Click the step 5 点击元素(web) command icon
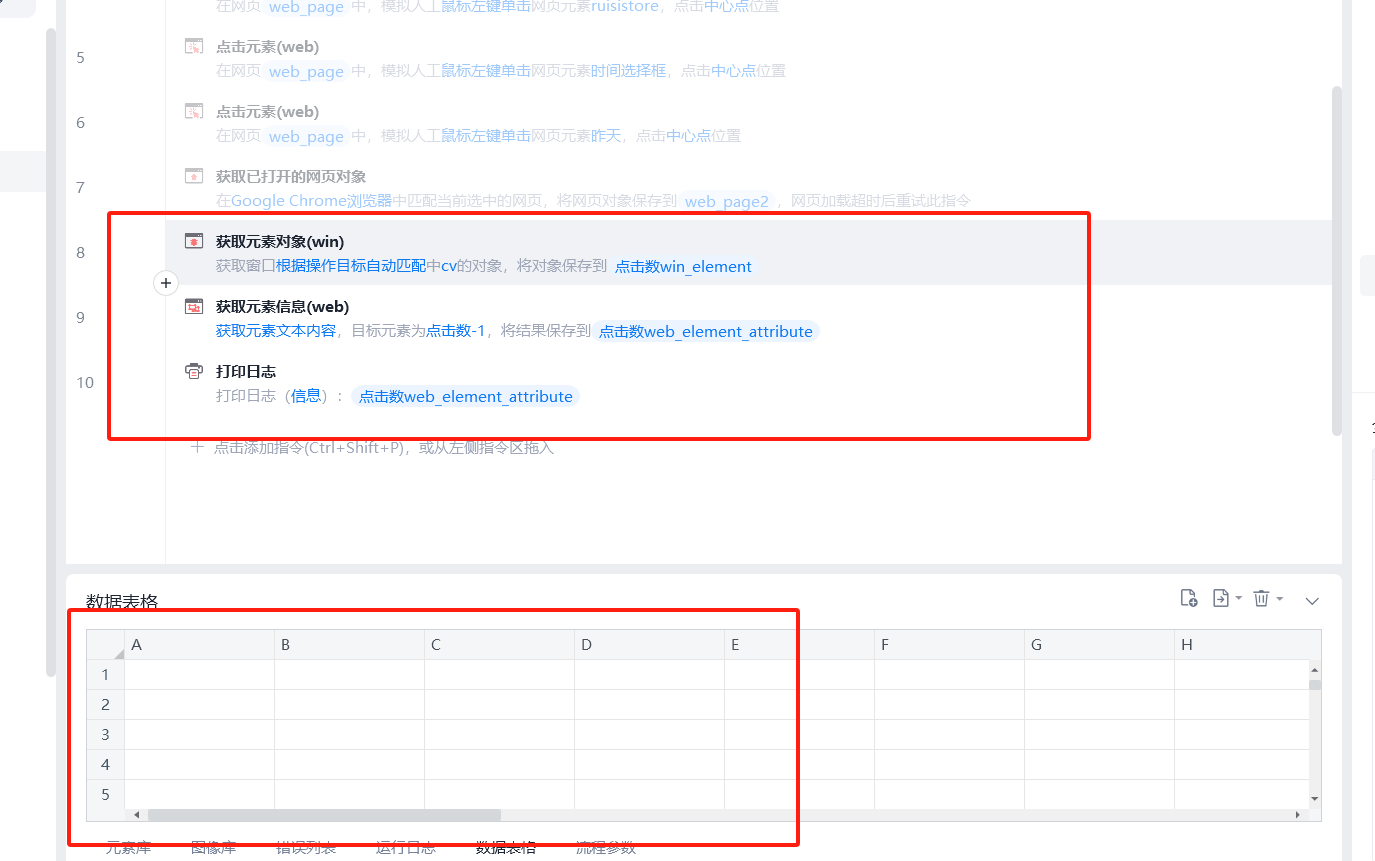This screenshot has width=1375, height=861. tap(194, 46)
